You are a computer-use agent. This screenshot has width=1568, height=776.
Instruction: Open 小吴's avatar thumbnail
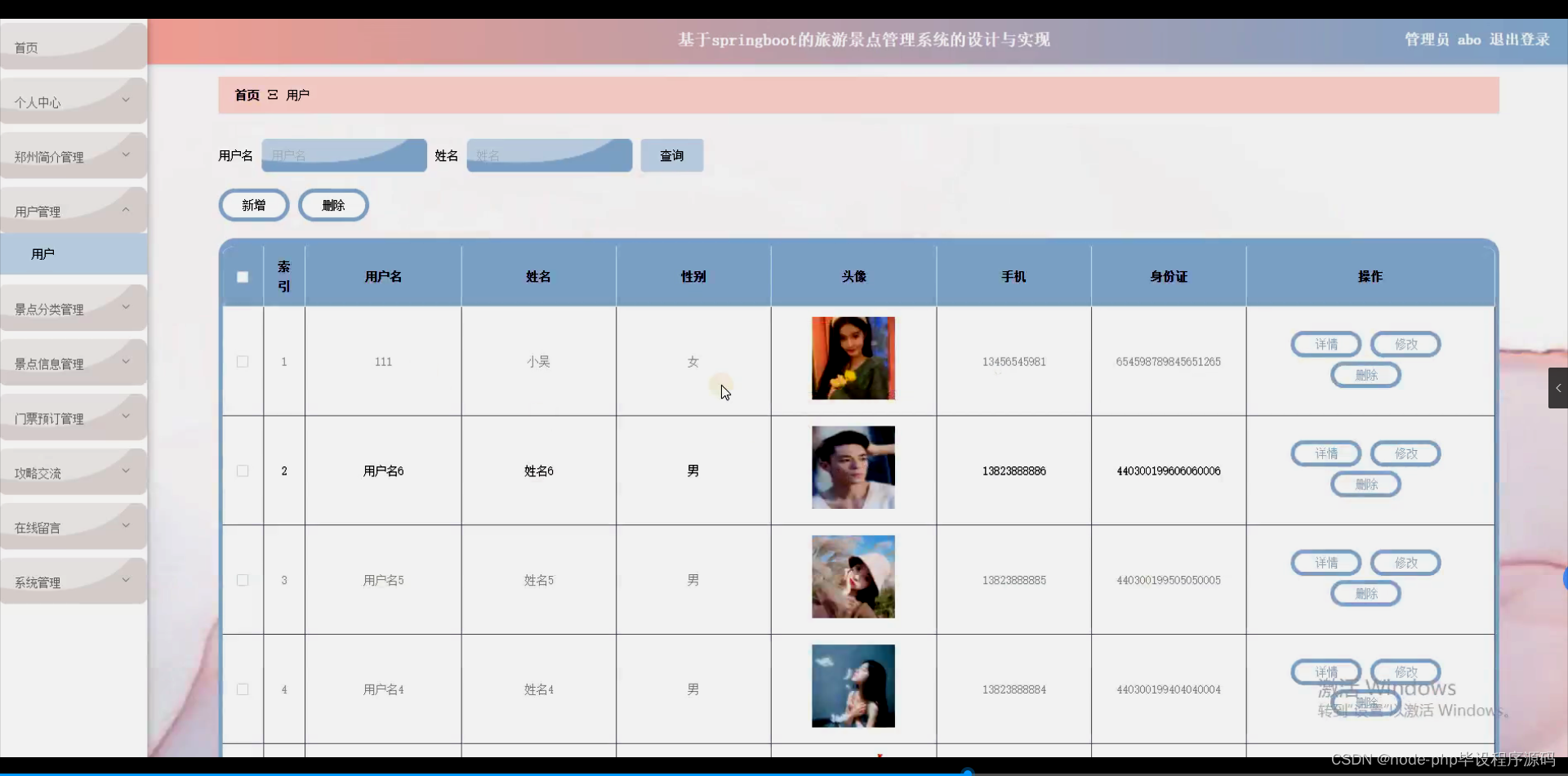coord(852,358)
